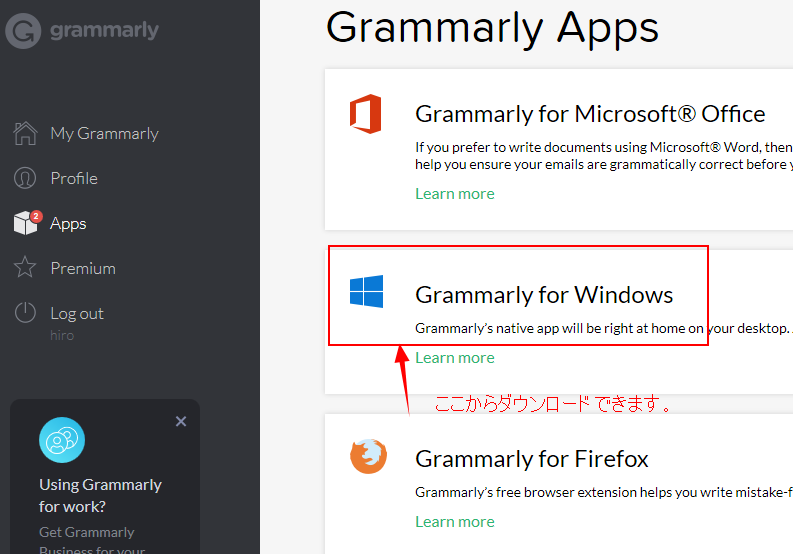Click the Grammarly logo icon
793x554 pixels.
coord(23,31)
